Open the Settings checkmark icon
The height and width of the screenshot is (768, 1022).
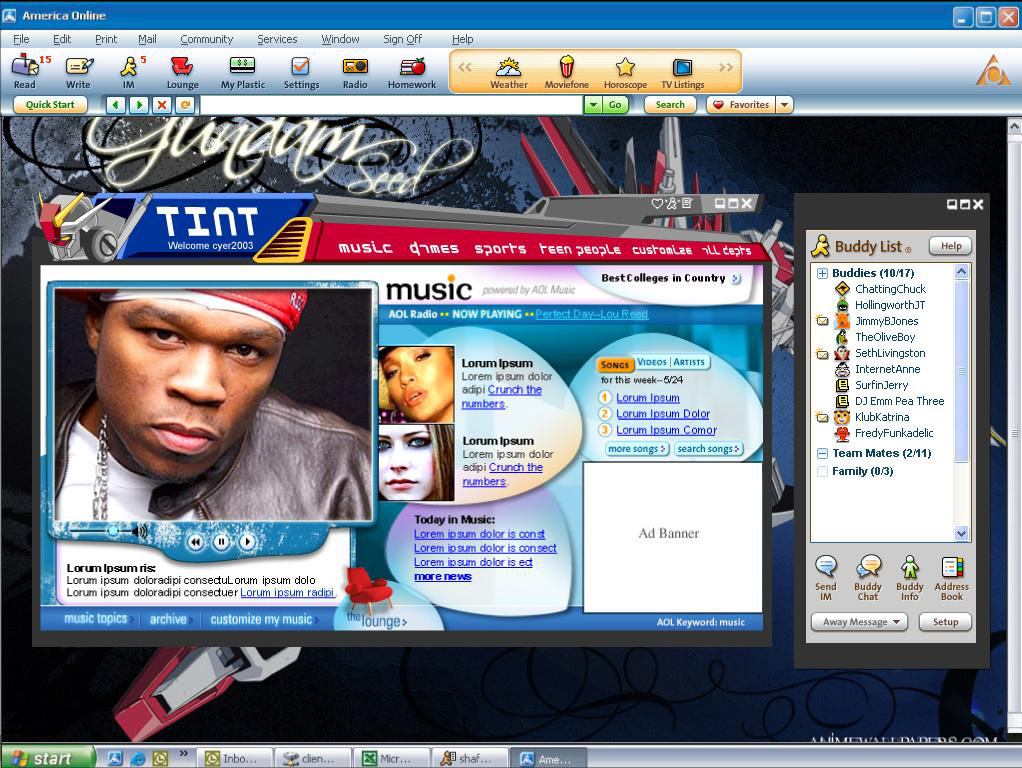pyautogui.click(x=301, y=71)
